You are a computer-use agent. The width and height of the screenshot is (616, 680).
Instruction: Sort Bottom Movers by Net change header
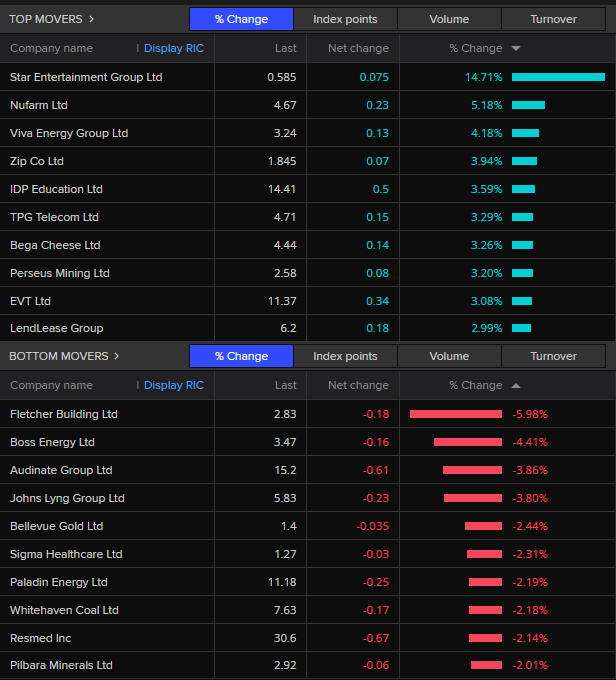point(358,385)
